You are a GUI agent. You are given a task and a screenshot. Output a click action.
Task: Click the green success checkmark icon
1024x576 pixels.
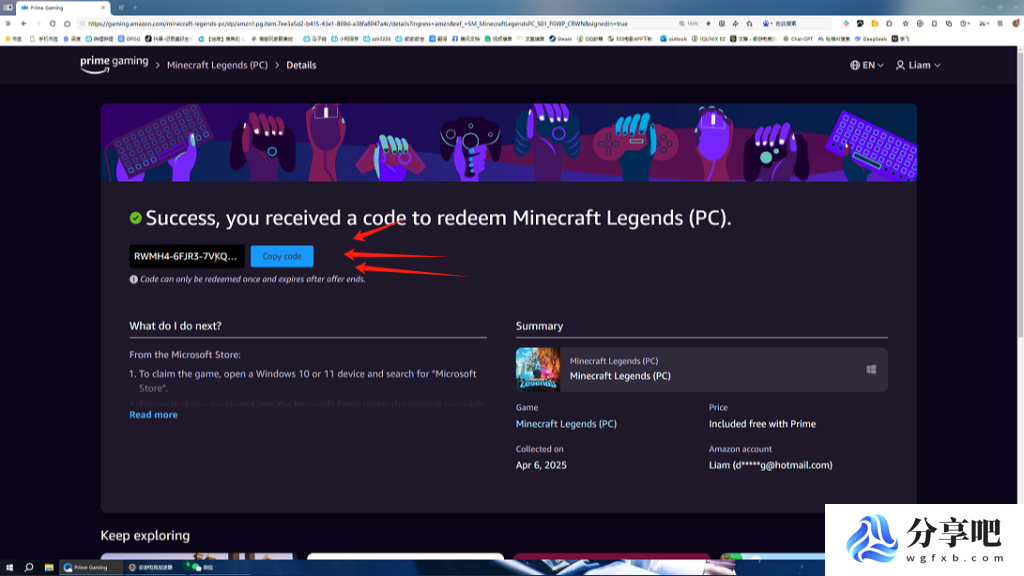[136, 218]
